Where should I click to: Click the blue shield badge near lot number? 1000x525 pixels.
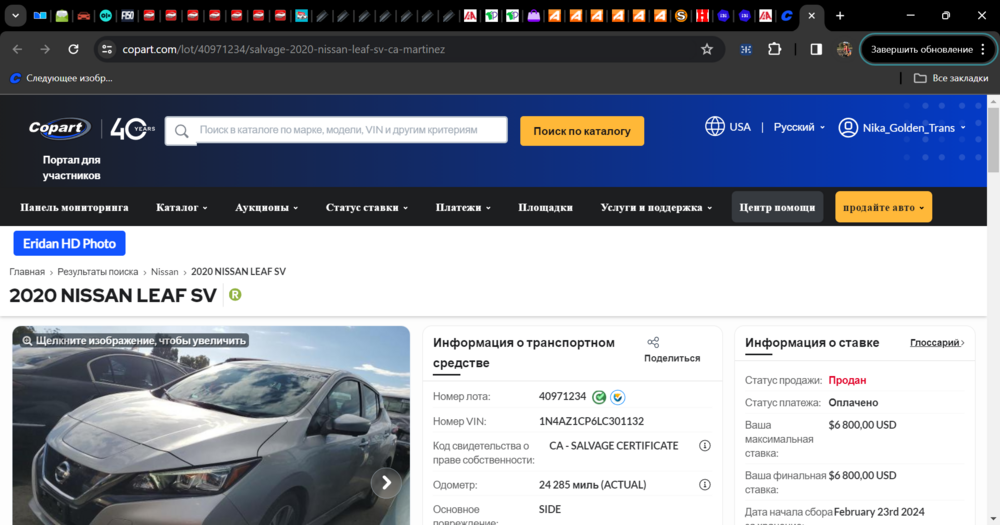(617, 397)
